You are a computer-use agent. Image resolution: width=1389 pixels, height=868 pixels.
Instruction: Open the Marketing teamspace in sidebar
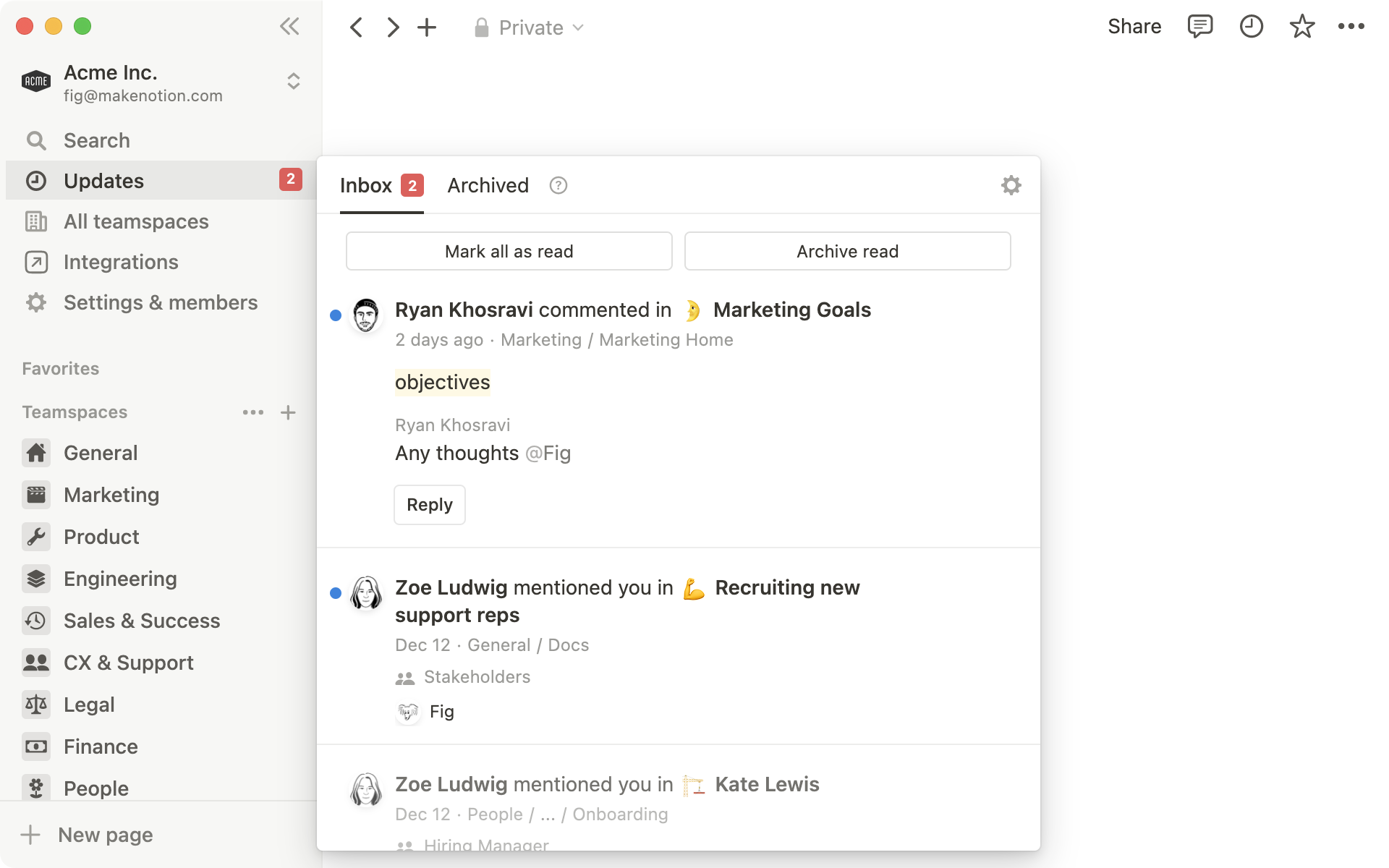(111, 495)
